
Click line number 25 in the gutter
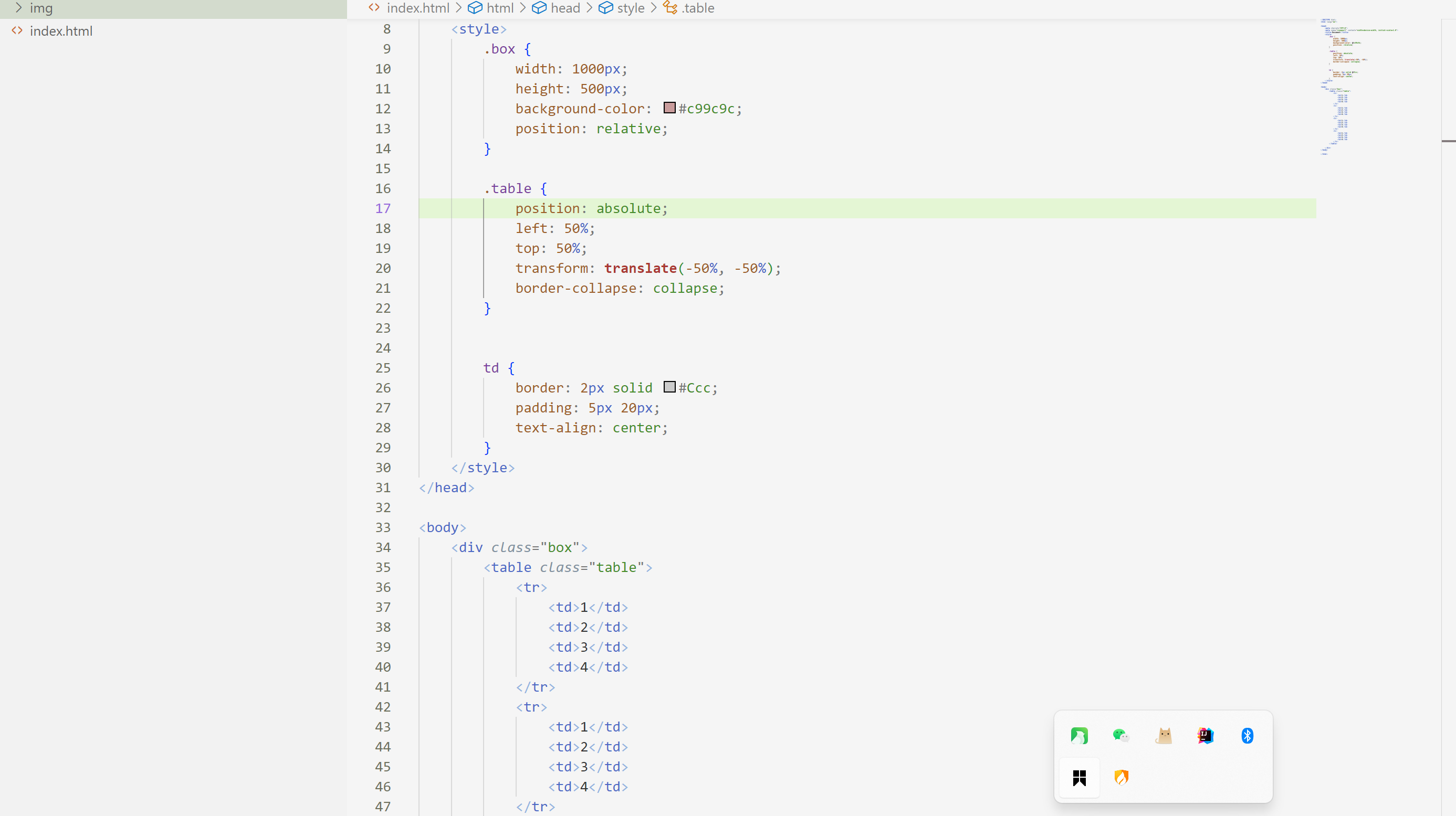point(383,368)
